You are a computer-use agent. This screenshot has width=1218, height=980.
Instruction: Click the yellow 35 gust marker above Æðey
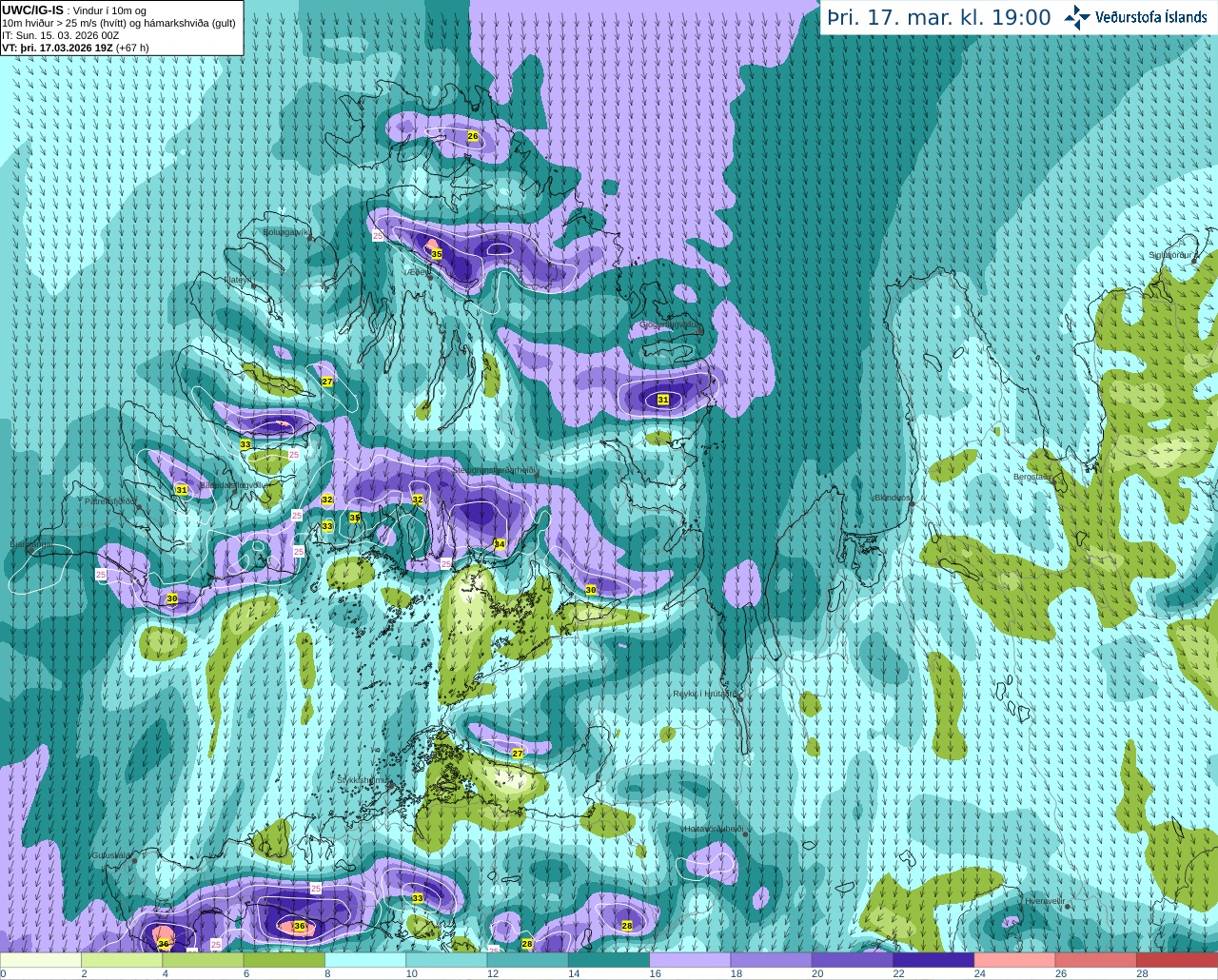[x=437, y=254]
